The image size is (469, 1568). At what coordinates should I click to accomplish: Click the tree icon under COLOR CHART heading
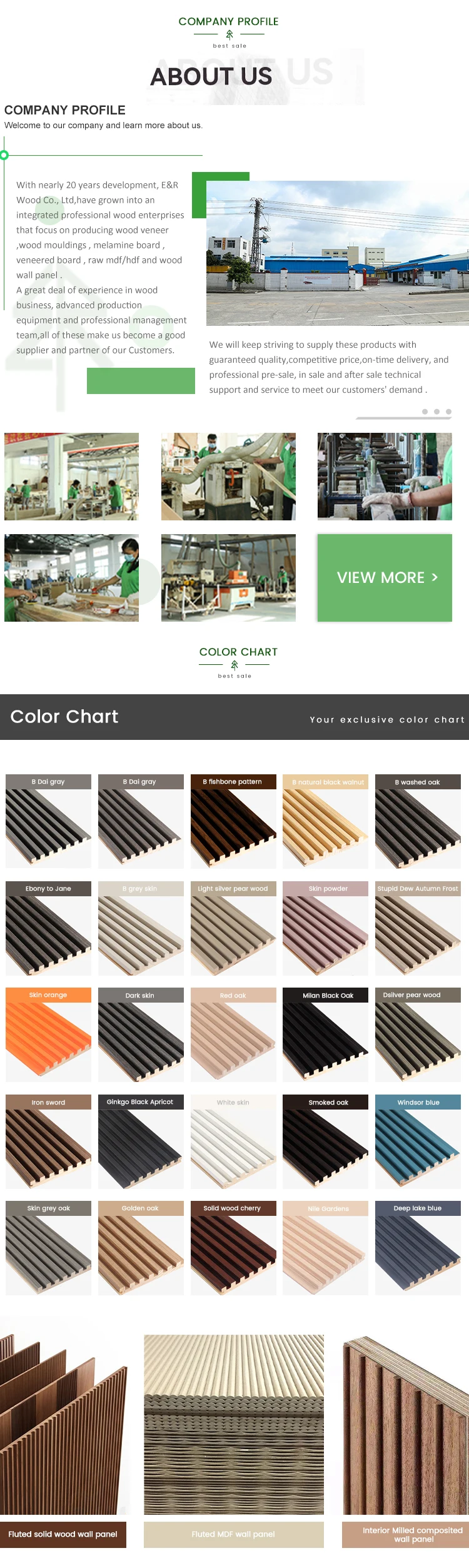[x=234, y=665]
